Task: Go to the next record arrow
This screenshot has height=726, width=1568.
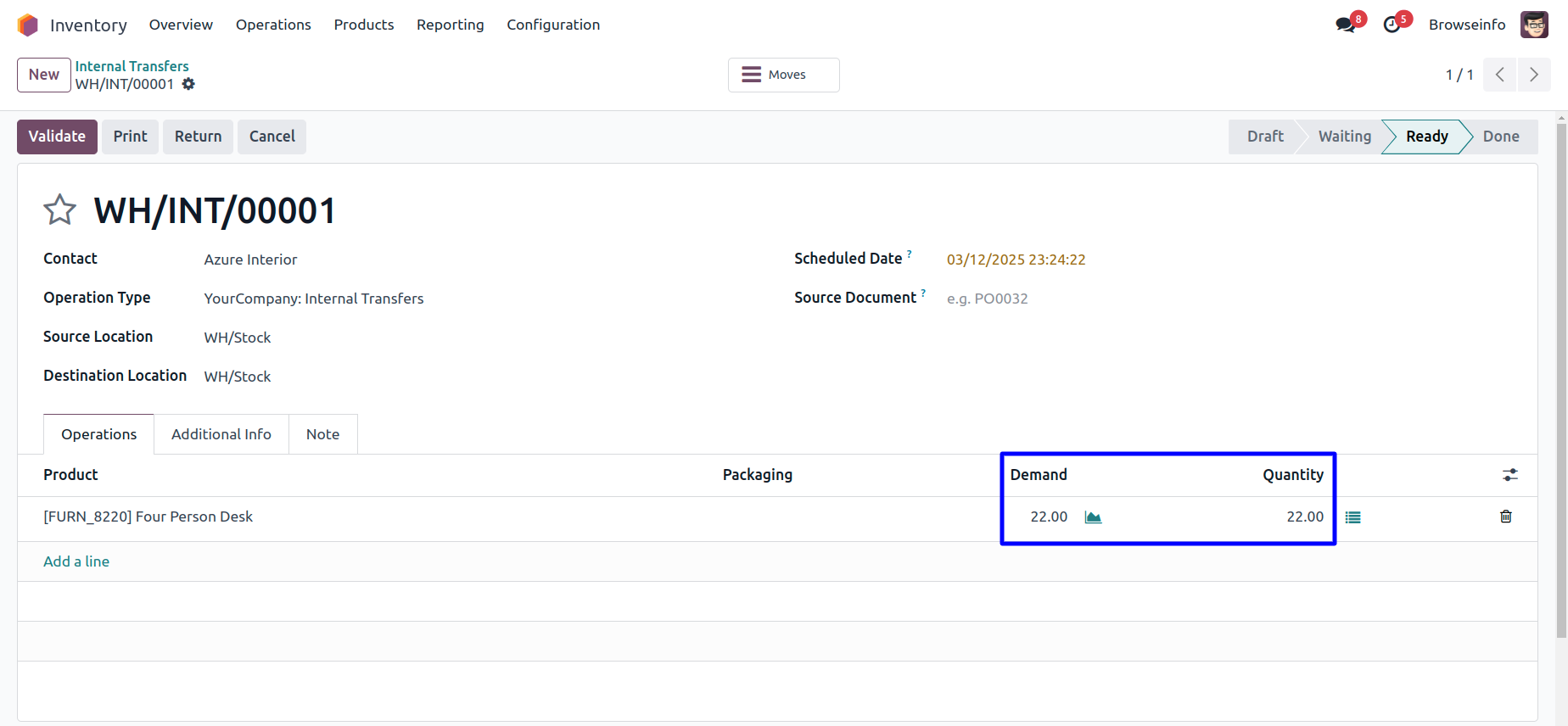Action: coord(1533,75)
